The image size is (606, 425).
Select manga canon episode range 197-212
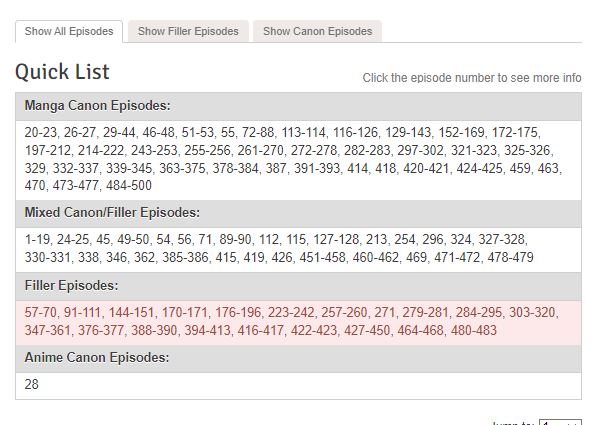(46, 150)
